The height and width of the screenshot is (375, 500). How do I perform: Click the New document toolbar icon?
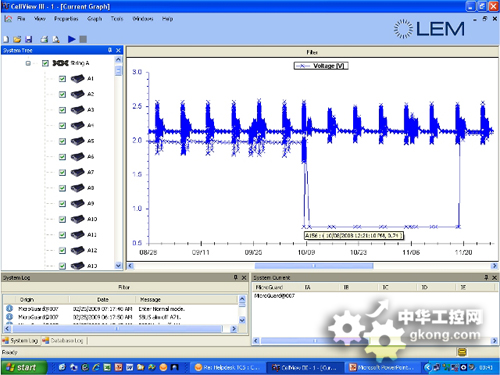coord(6,39)
